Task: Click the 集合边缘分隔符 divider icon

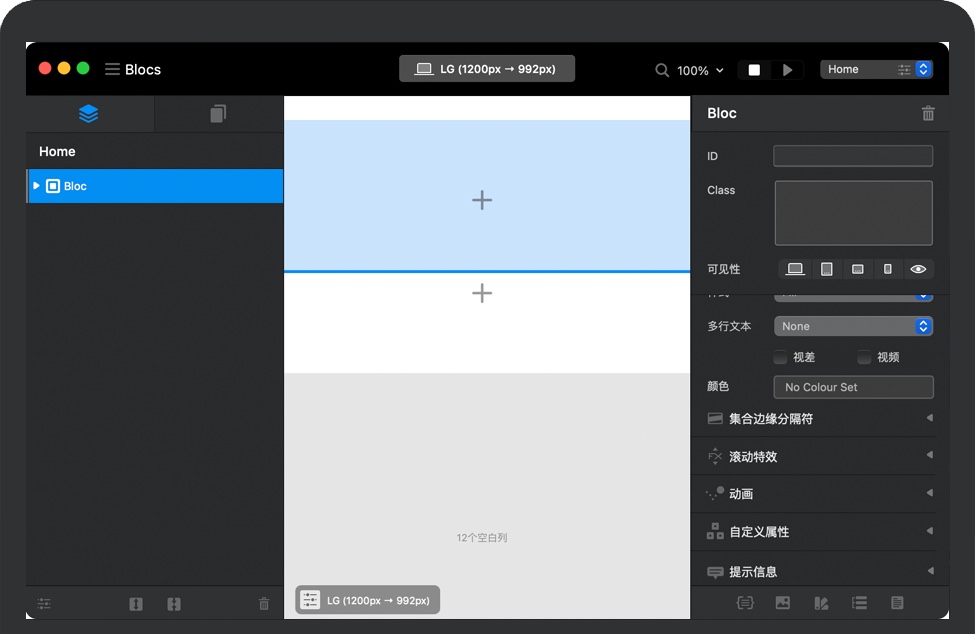Action: pyautogui.click(x=715, y=418)
